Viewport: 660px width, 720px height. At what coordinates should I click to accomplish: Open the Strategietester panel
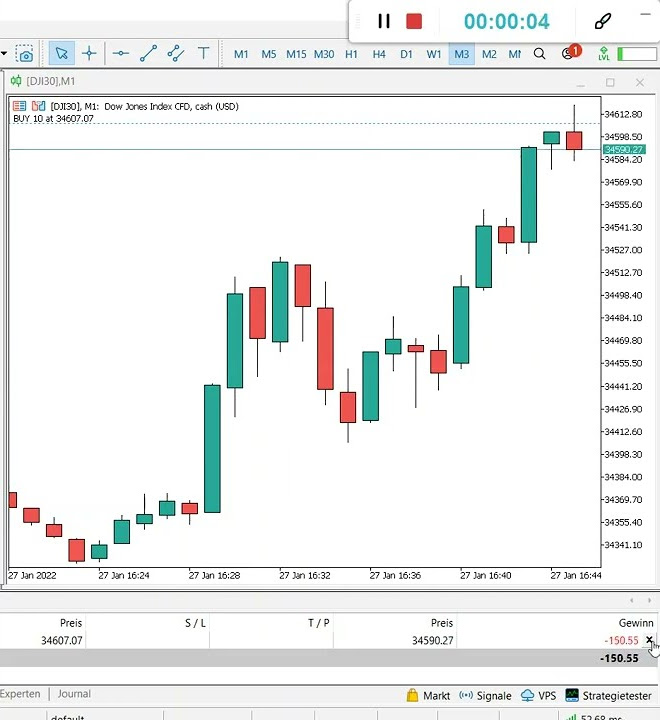click(x=606, y=695)
